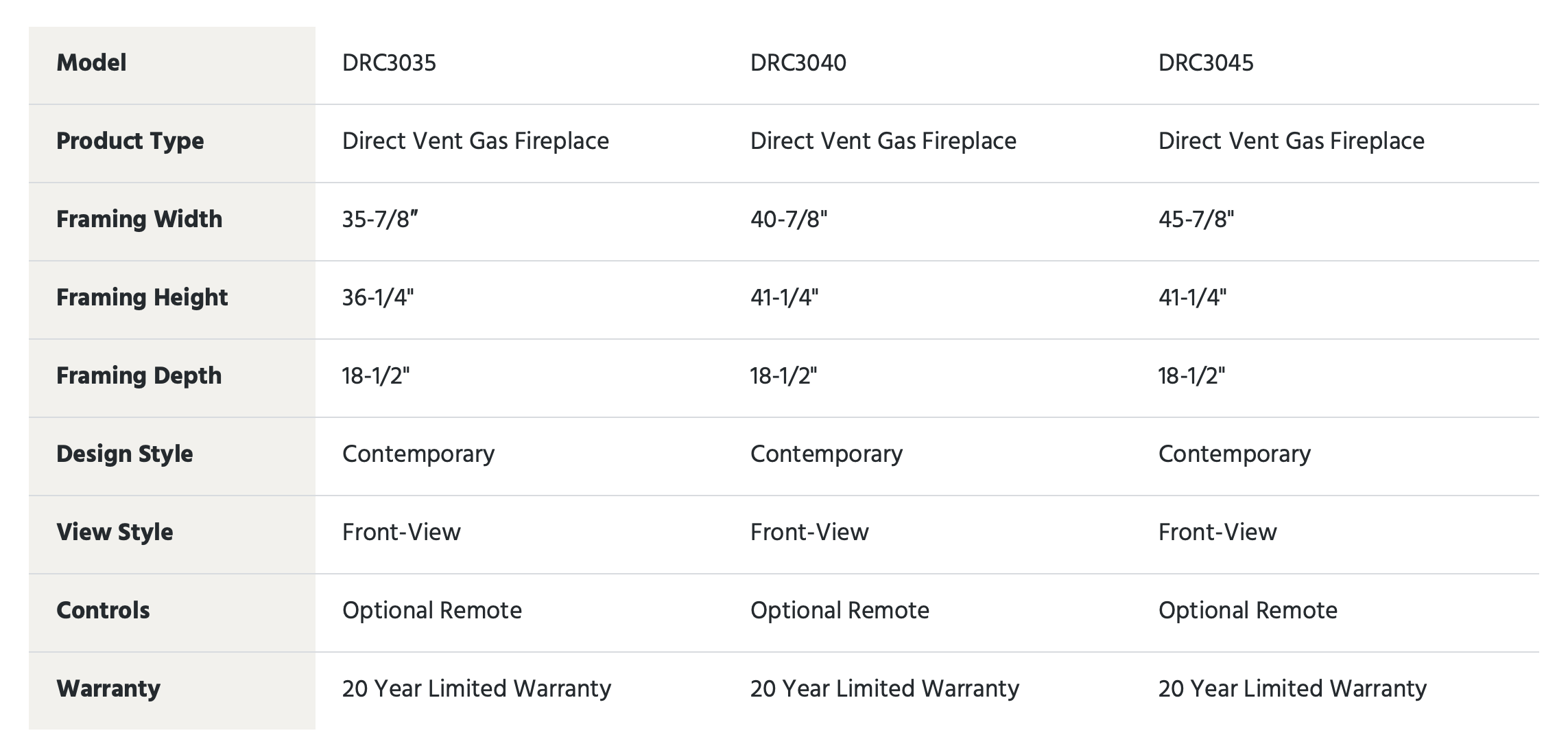The height and width of the screenshot is (733, 1568).
Task: Click DRC3040's Optional Remote cell
Action: [840, 611]
